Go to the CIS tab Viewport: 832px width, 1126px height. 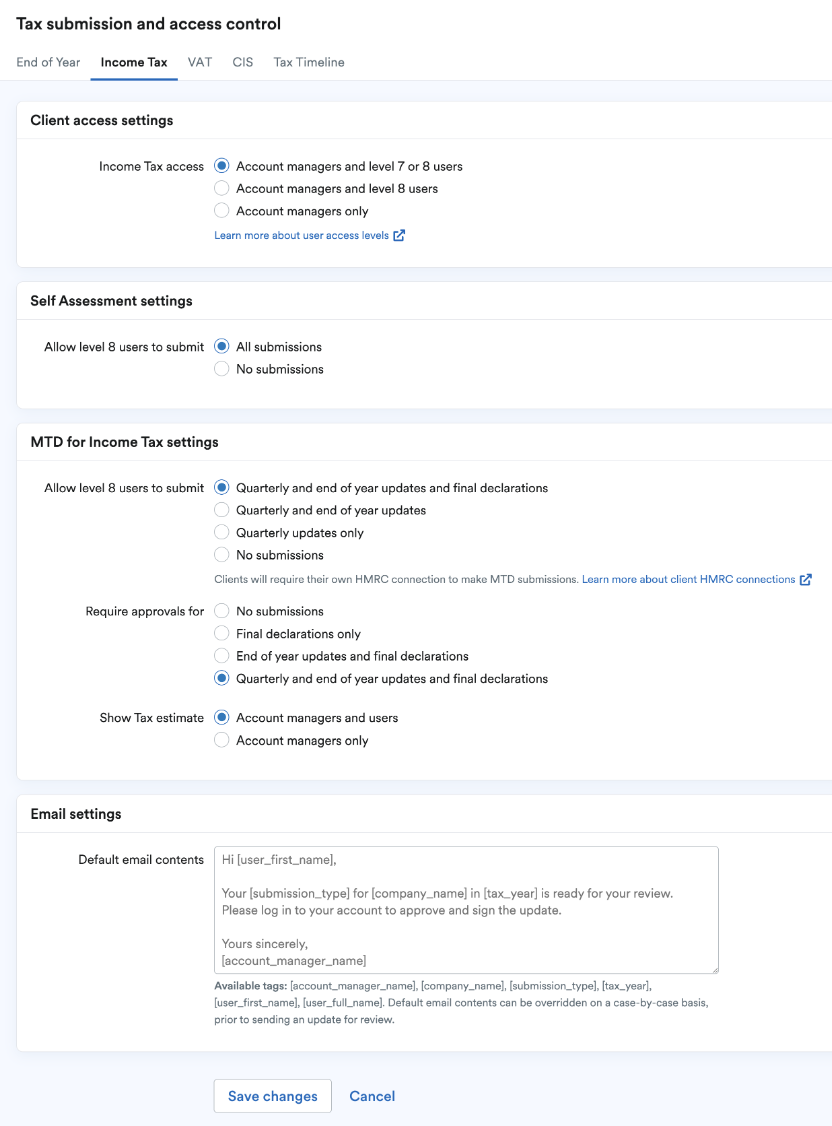pyautogui.click(x=243, y=62)
